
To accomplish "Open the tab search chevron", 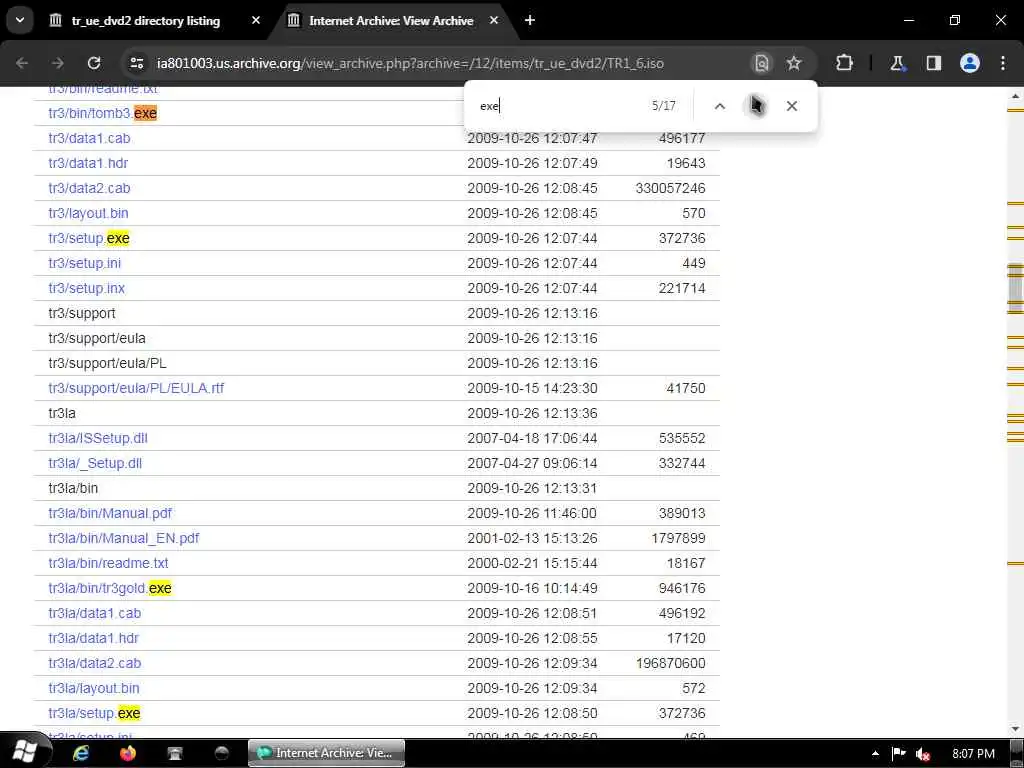I will click(x=20, y=20).
